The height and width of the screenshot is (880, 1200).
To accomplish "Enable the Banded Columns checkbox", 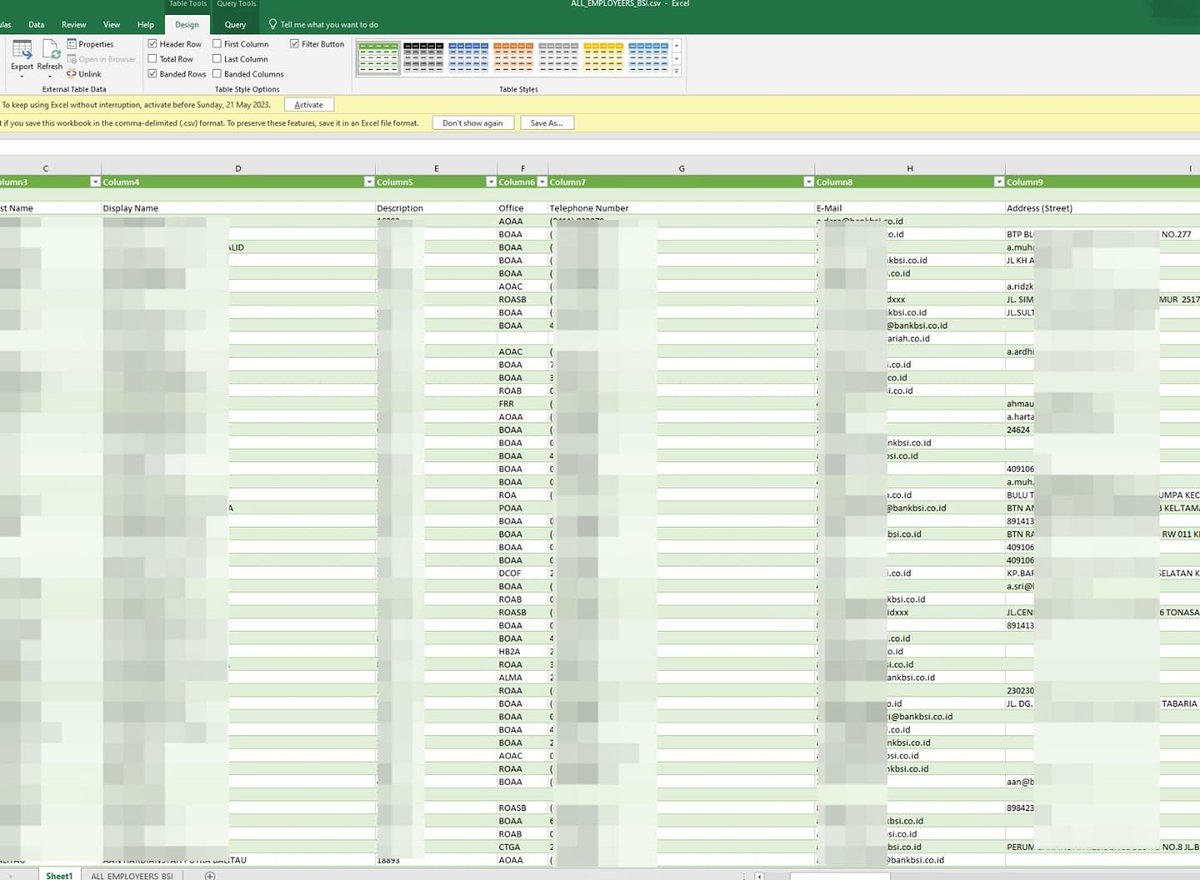I will click(x=216, y=74).
